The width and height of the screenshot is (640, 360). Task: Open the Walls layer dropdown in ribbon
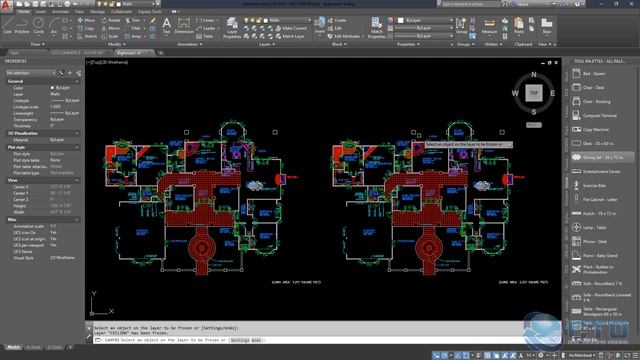(278, 20)
